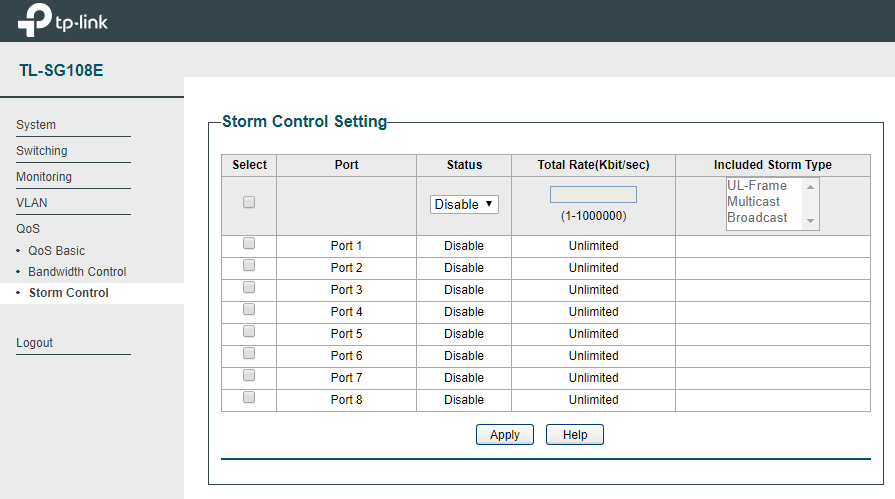Click the storm type list down arrow

tap(810, 220)
